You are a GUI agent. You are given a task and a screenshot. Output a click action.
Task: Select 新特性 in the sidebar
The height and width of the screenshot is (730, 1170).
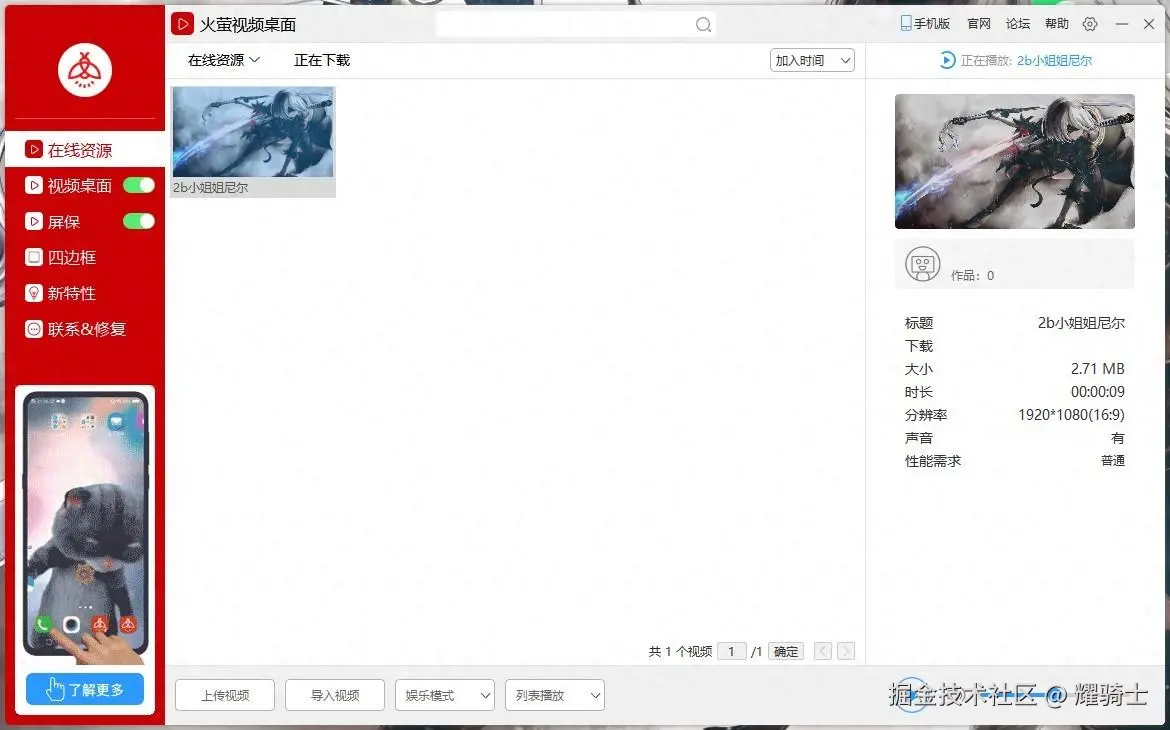85,293
